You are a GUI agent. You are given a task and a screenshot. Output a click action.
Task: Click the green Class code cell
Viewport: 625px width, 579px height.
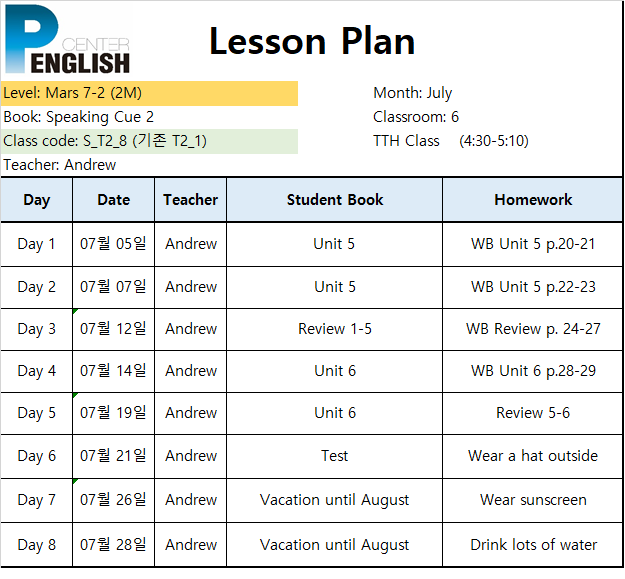(149, 141)
